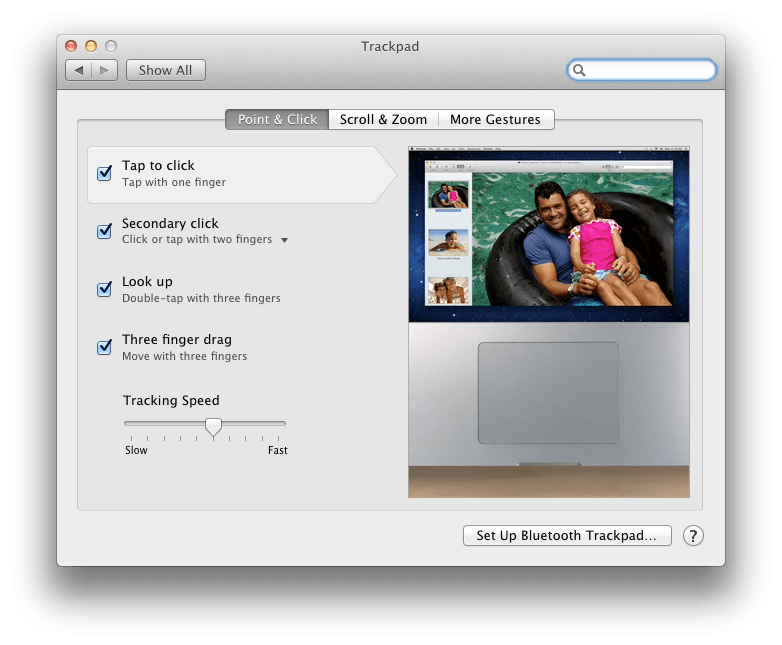Screen dimensions: 782x645
Task: Click 'Double-tap with three fingers' text
Action: pos(201,298)
